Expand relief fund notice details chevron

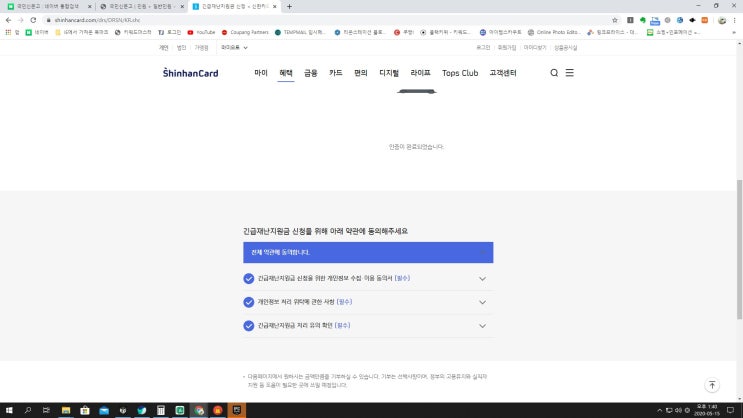click(482, 326)
